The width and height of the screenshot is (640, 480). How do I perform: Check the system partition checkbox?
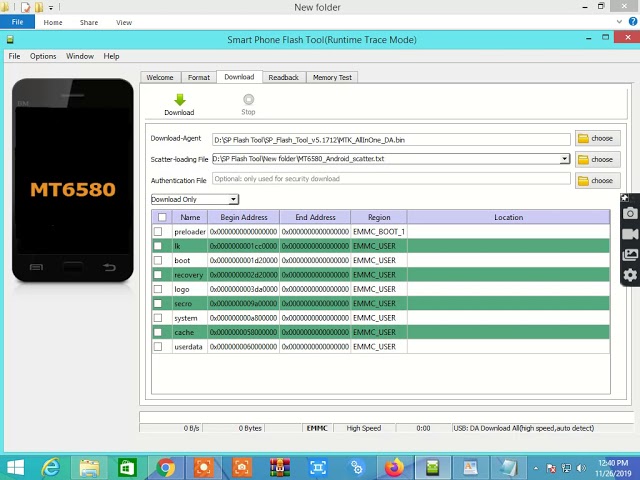click(158, 318)
